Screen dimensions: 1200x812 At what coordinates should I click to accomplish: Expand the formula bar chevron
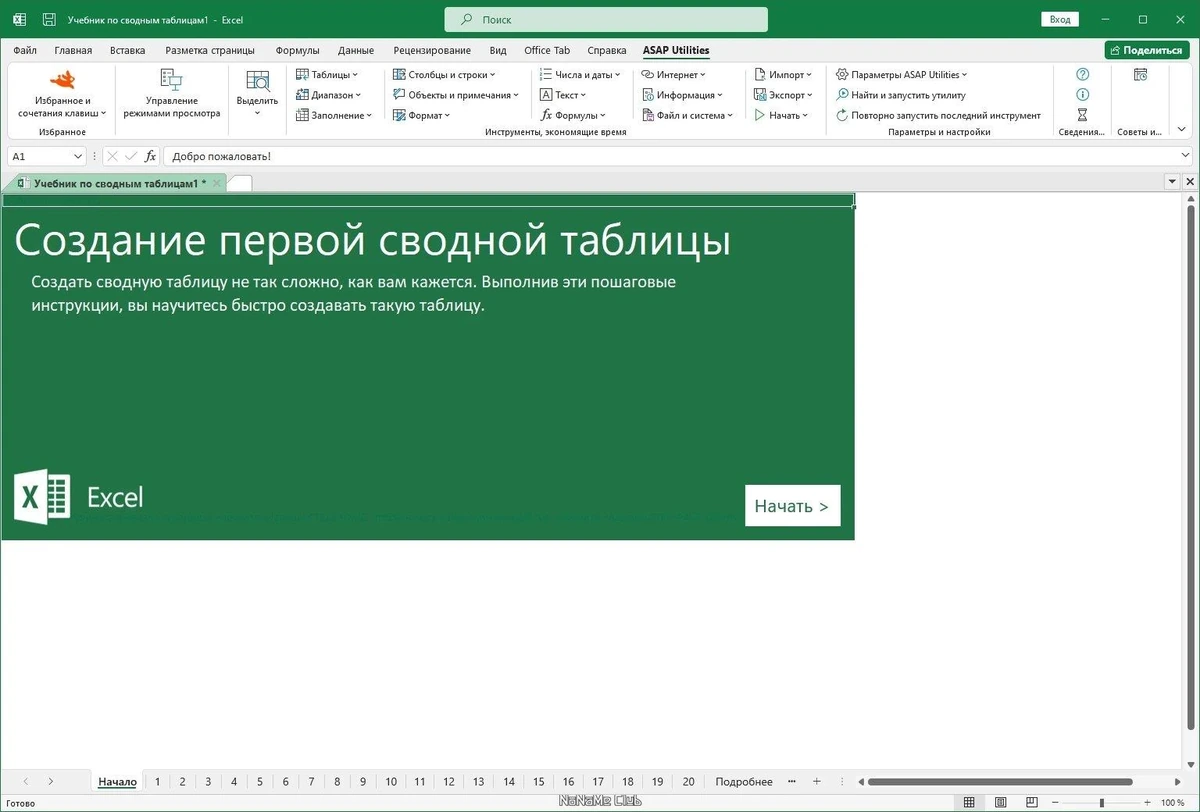coord(1186,156)
